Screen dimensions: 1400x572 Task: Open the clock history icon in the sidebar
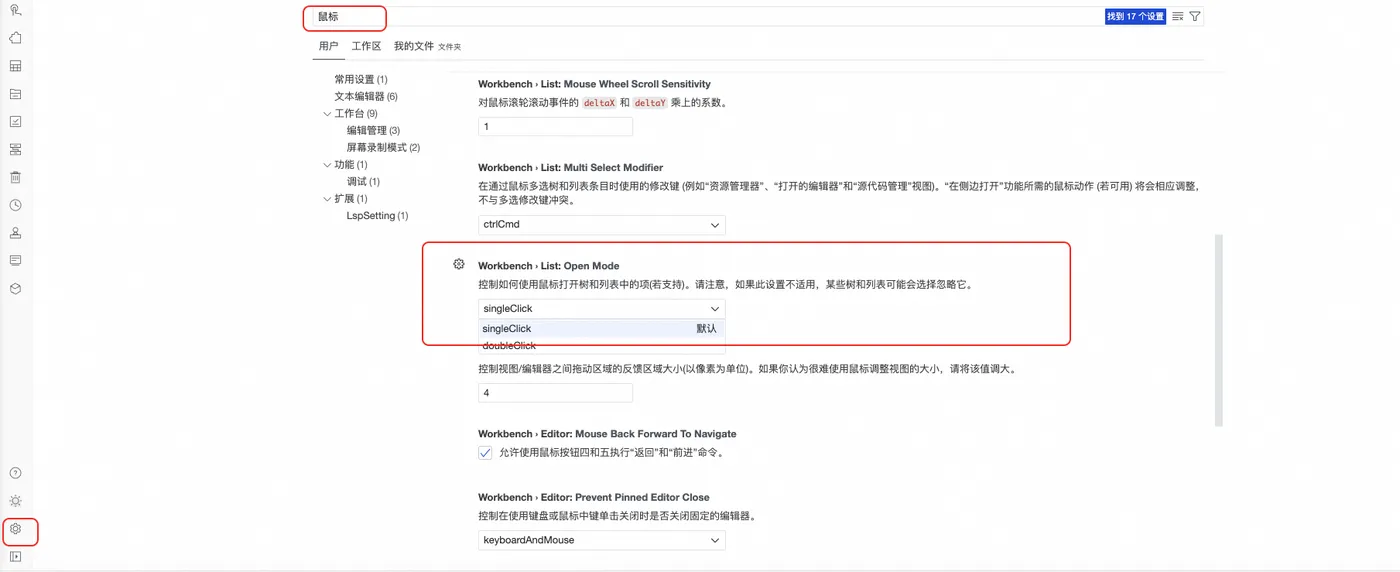click(15, 205)
